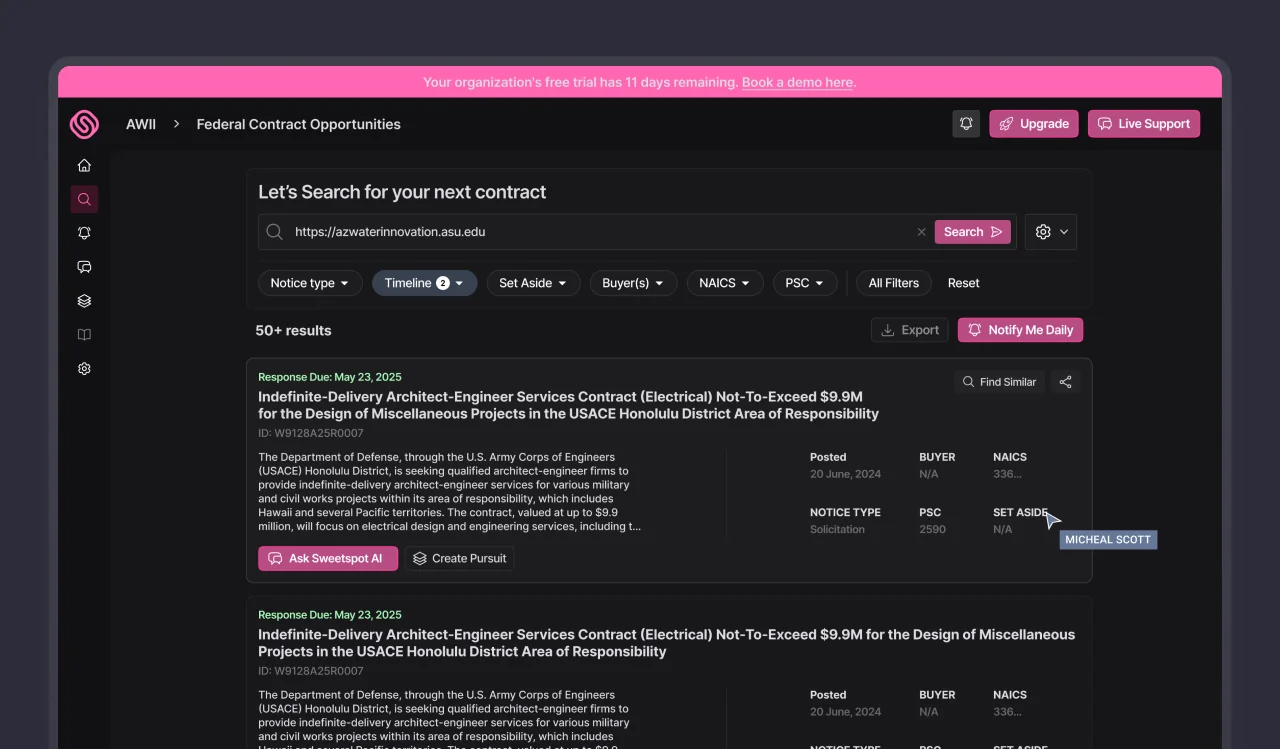Expand the Buyer(s) filter
Image resolution: width=1280 pixels, height=749 pixels.
coord(633,283)
